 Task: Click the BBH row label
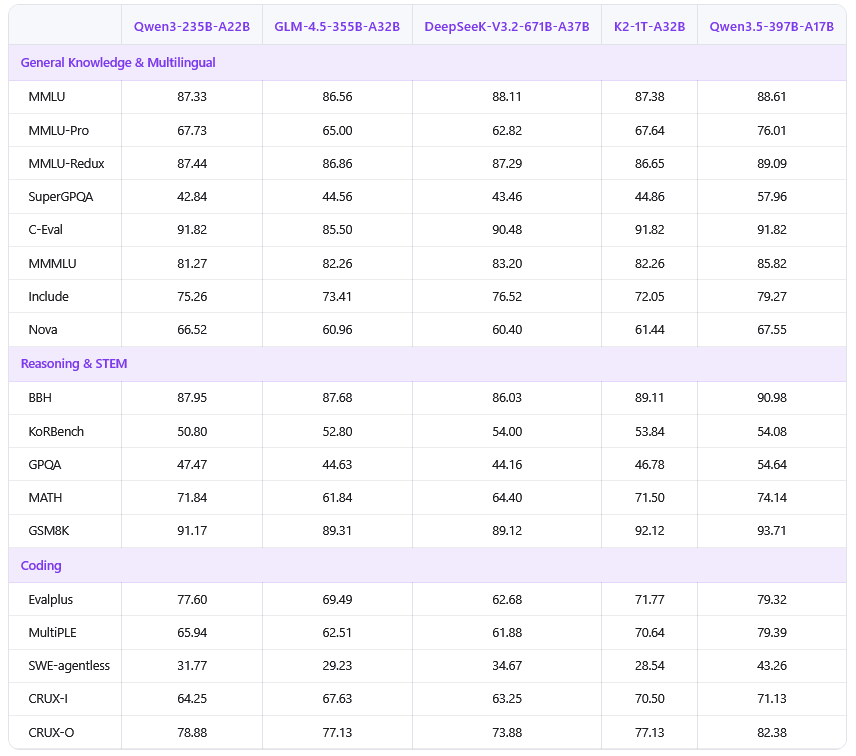tap(40, 397)
